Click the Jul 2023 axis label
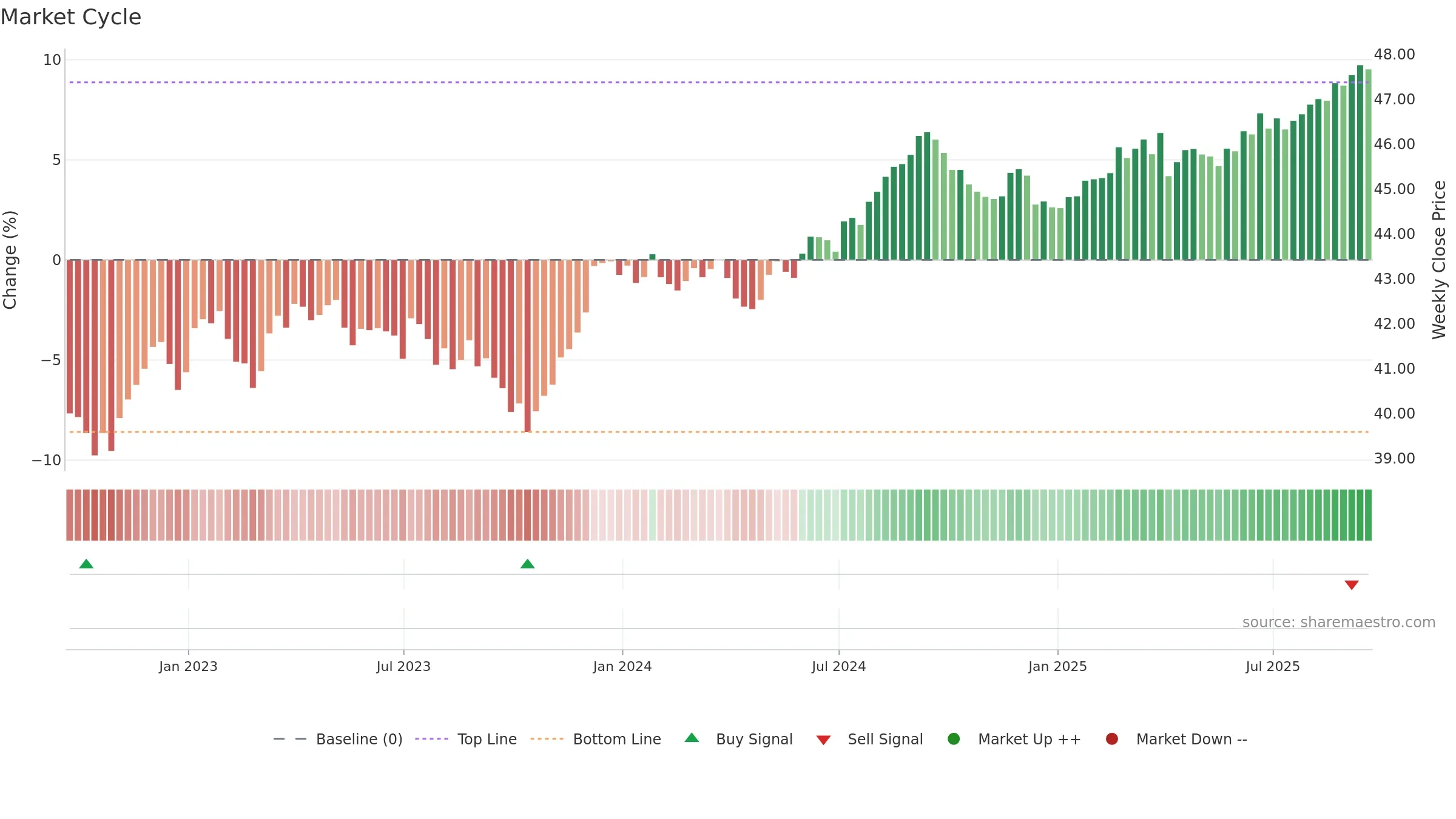 [403, 666]
